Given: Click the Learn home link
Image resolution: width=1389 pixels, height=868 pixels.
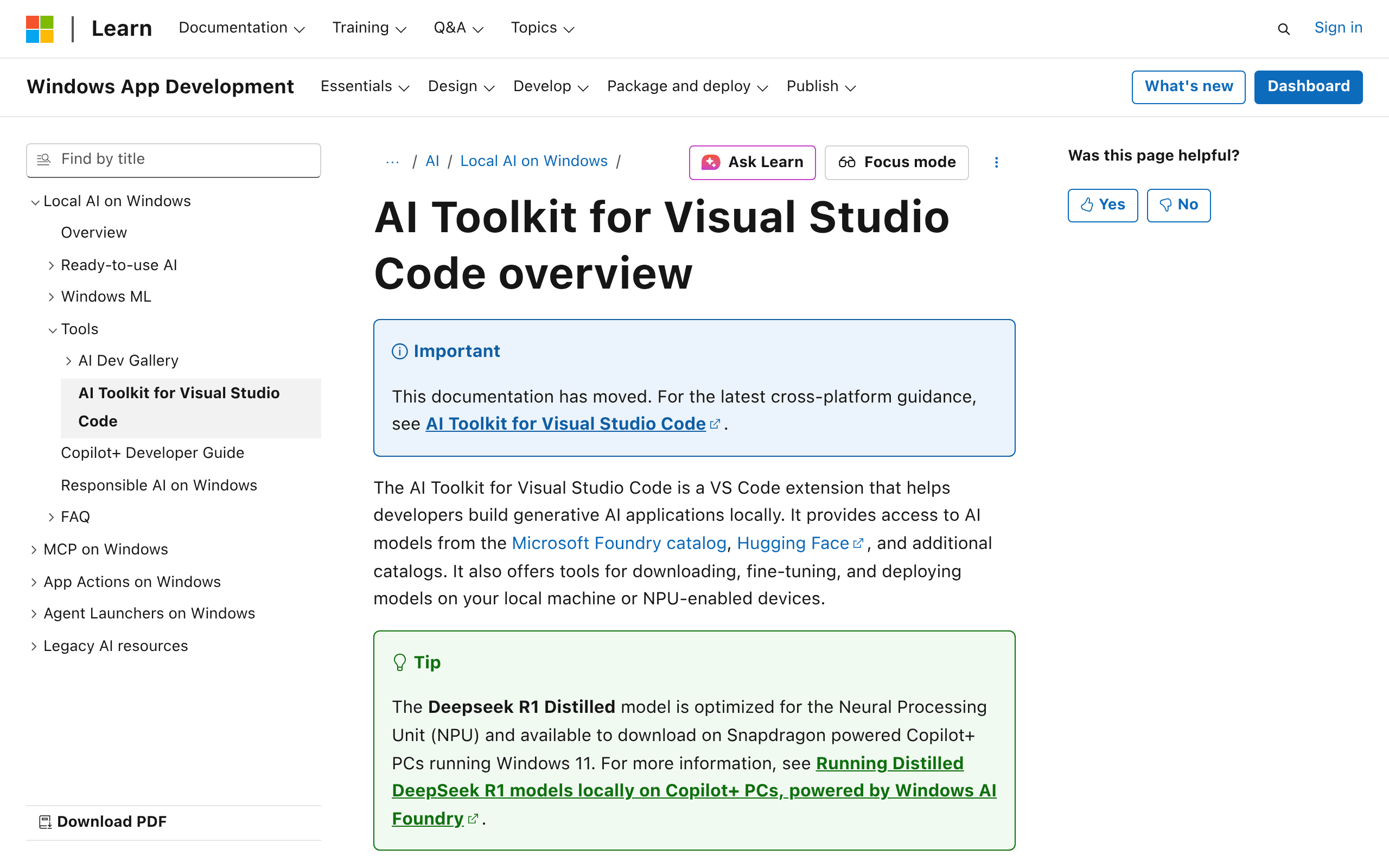Looking at the screenshot, I should click(x=122, y=29).
